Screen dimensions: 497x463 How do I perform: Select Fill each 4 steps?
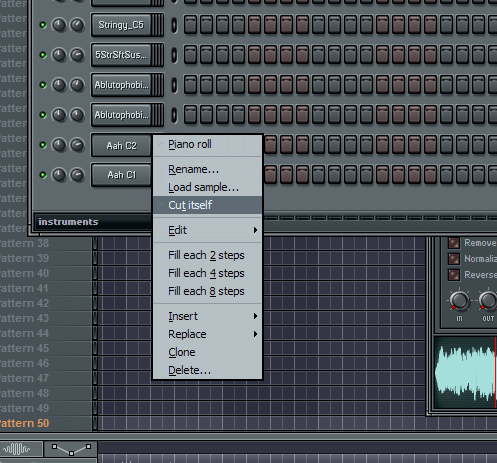[x=207, y=273]
